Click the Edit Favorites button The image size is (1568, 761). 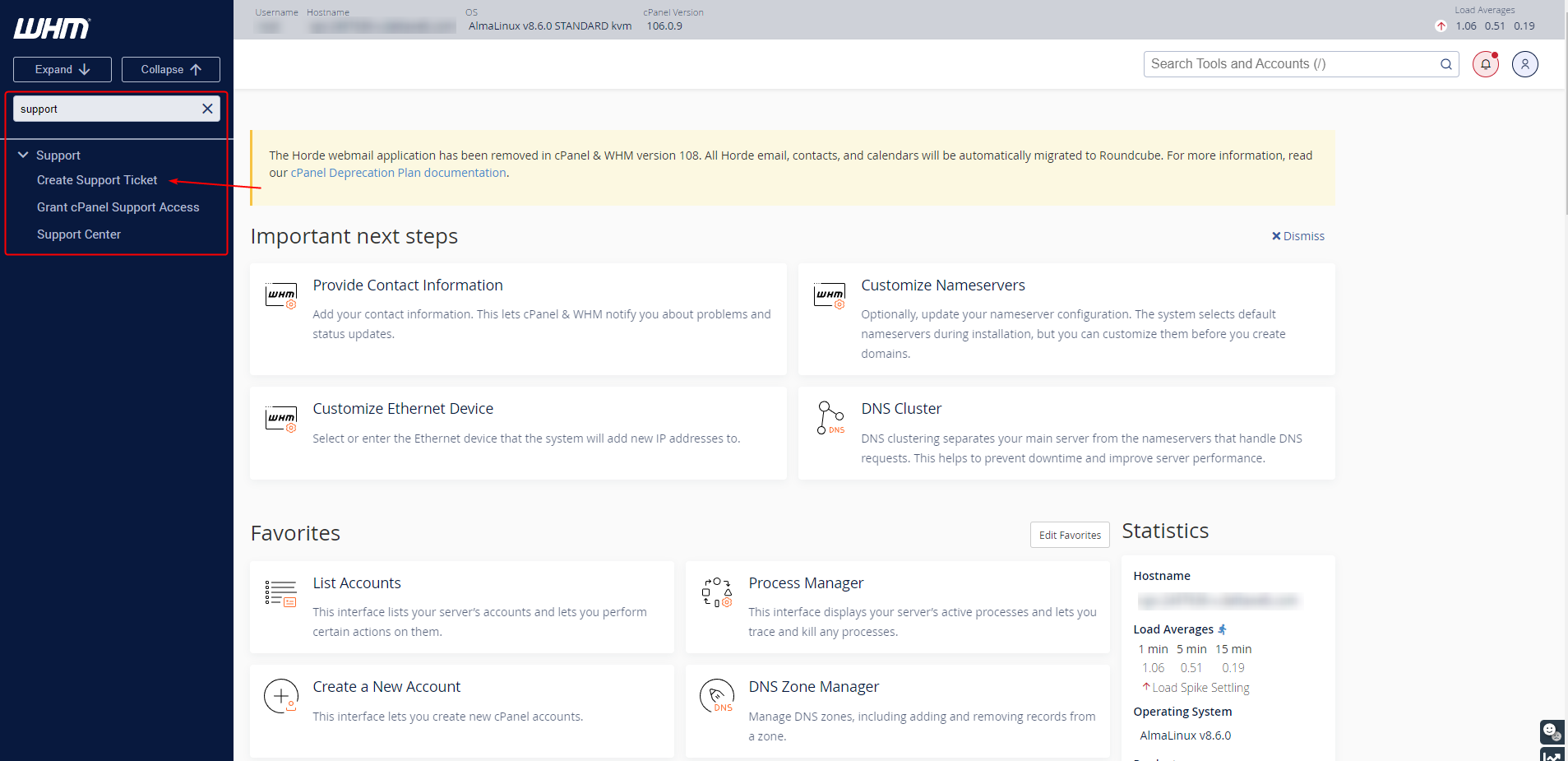pyautogui.click(x=1070, y=535)
